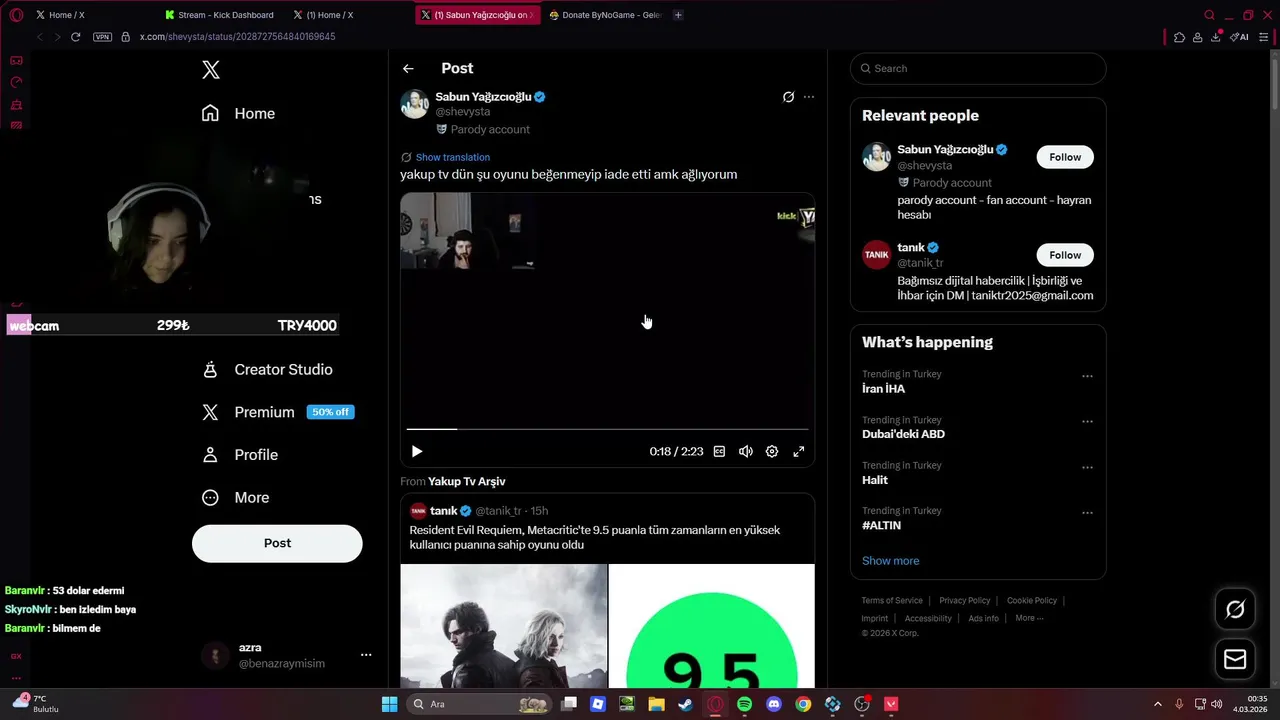Open the quoted tanık post text

595,537
